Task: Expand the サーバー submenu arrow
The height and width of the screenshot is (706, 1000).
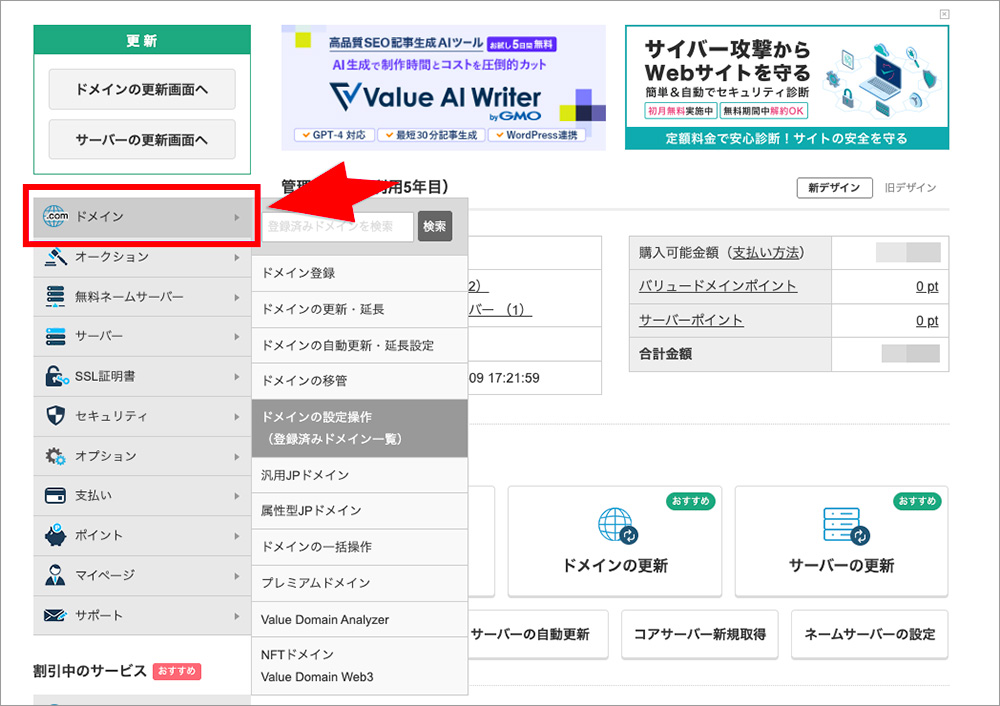Action: (237, 337)
